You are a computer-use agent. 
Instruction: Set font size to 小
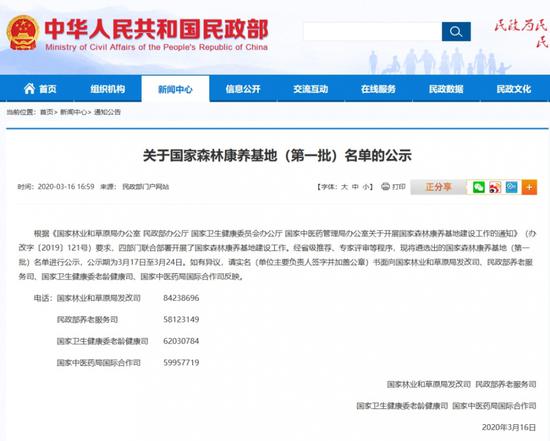pyautogui.click(x=366, y=187)
